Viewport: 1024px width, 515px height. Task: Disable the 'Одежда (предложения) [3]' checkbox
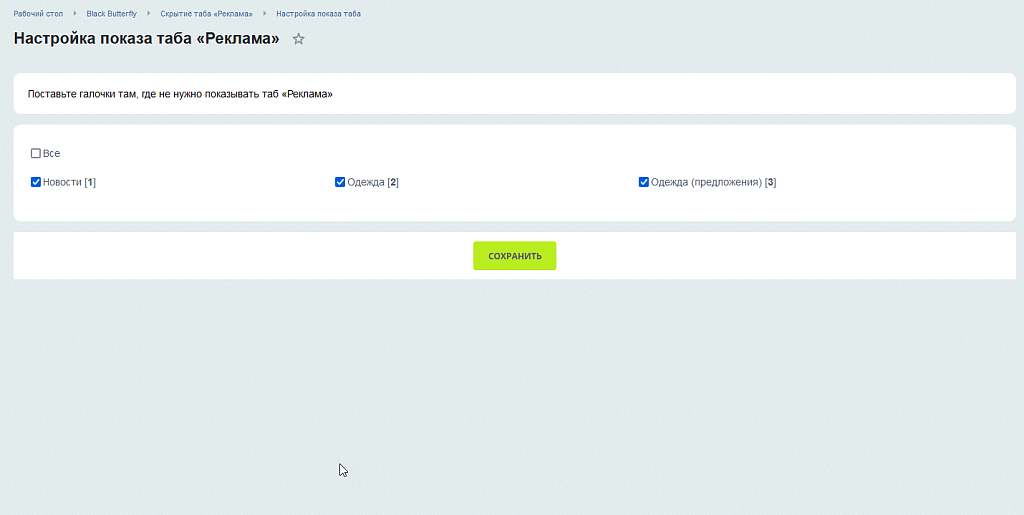(644, 182)
